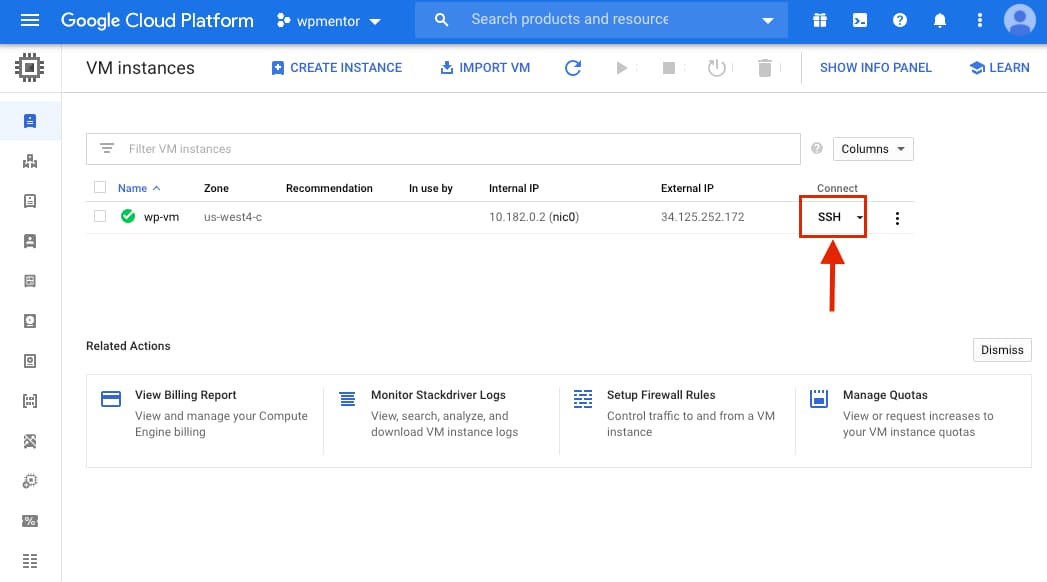Click the Reset instance power icon
The image size is (1047, 582).
click(716, 67)
